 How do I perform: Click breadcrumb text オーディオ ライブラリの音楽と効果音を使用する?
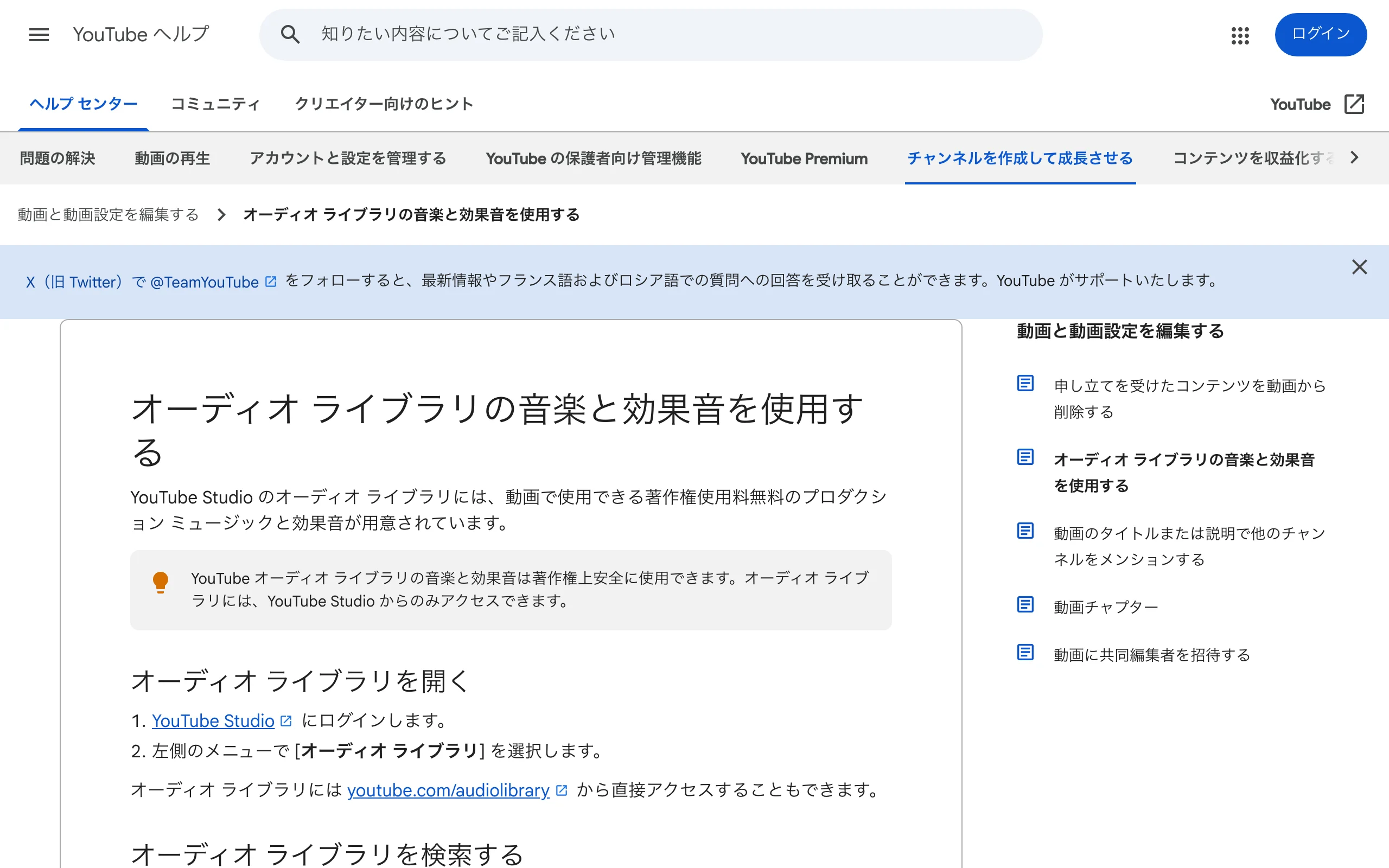click(x=411, y=215)
